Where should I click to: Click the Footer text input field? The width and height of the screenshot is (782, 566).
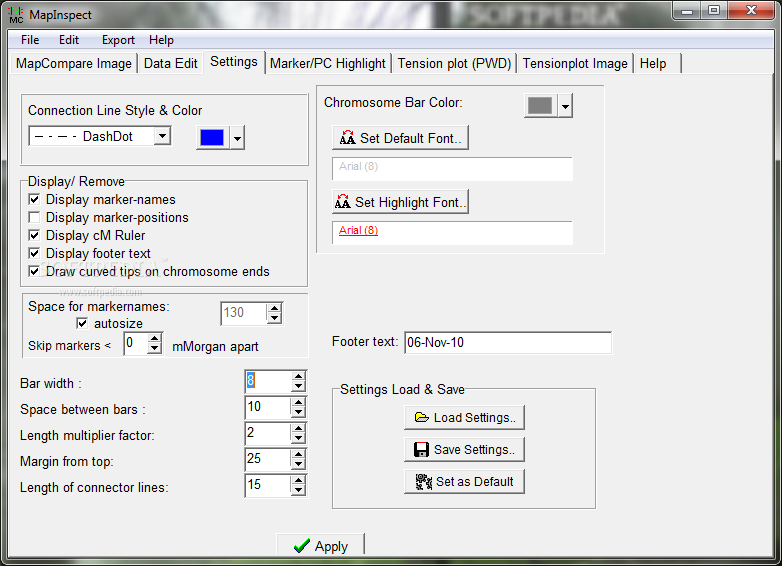[508, 343]
